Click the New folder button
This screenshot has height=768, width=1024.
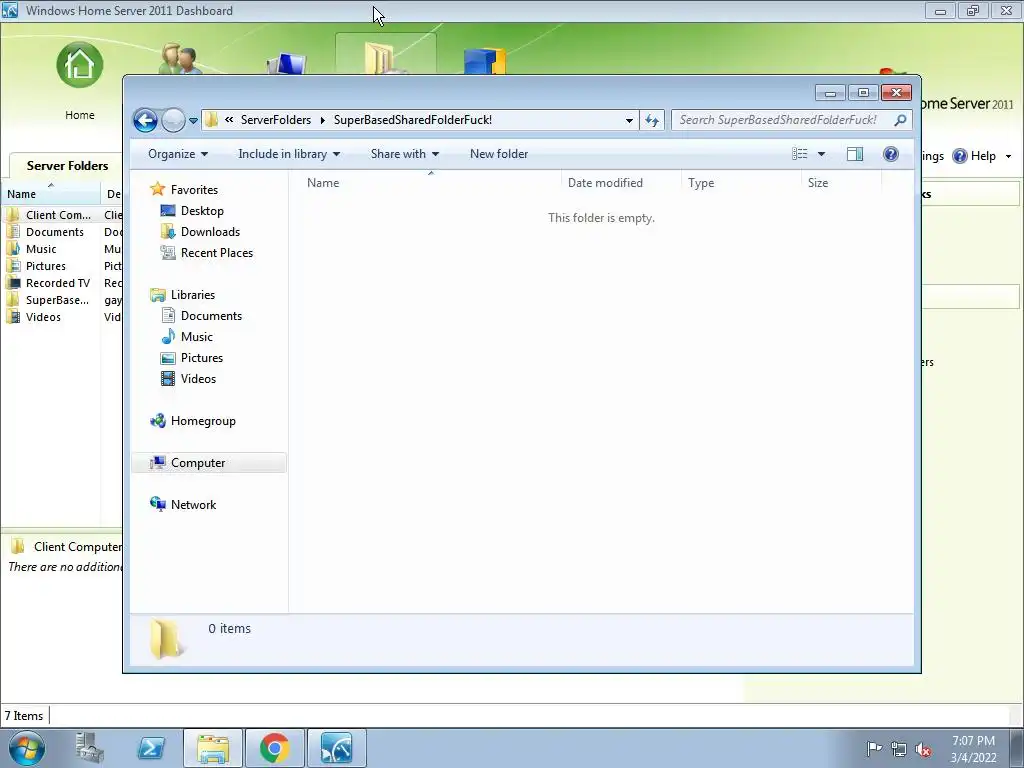(499, 154)
